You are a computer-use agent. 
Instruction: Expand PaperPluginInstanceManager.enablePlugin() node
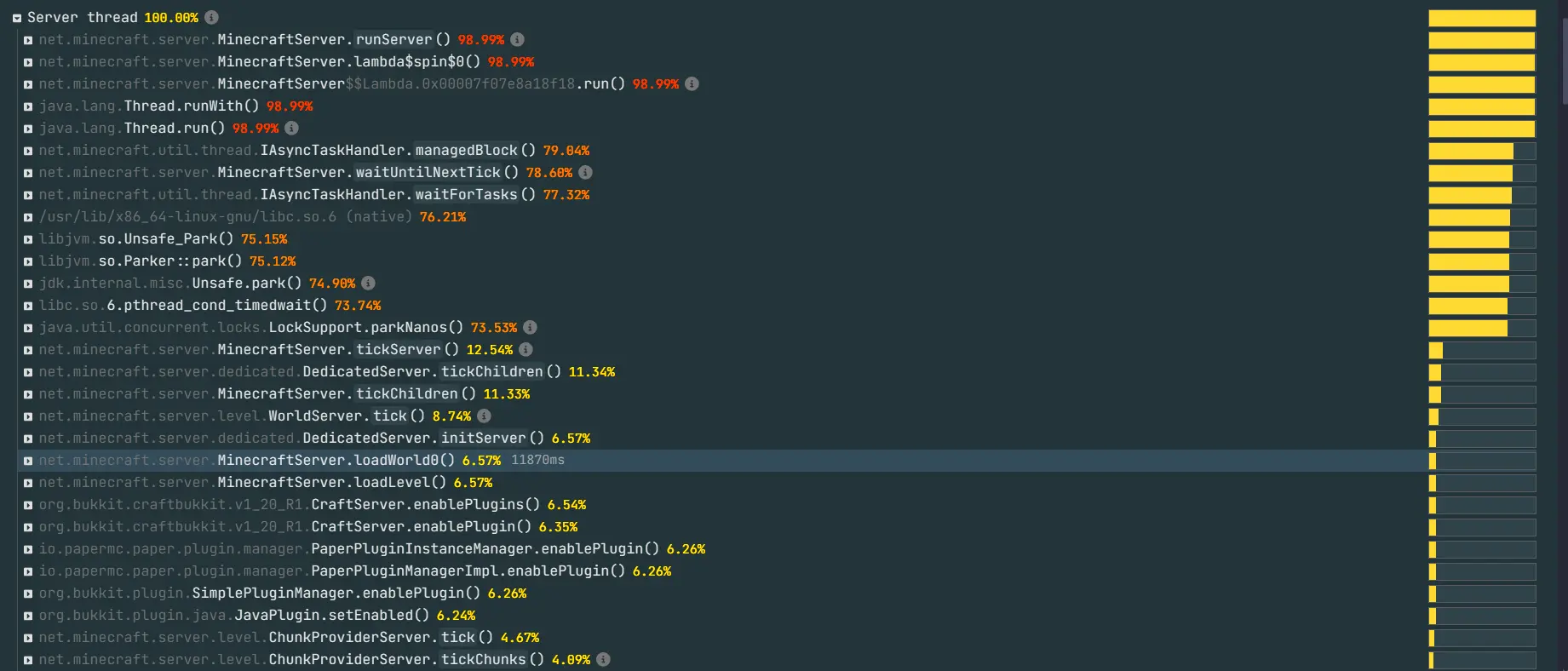coord(28,549)
